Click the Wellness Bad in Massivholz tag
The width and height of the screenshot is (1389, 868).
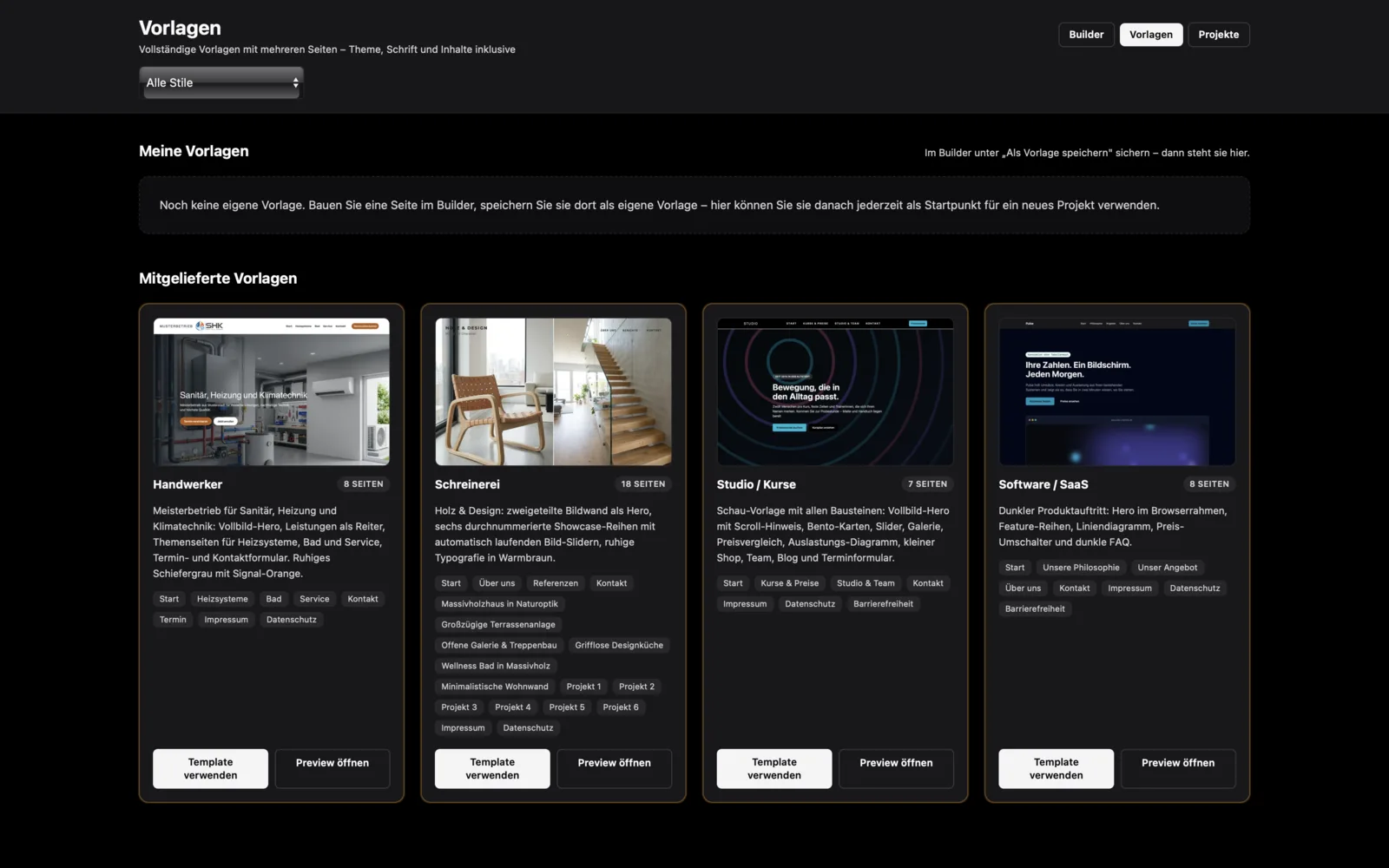496,667
